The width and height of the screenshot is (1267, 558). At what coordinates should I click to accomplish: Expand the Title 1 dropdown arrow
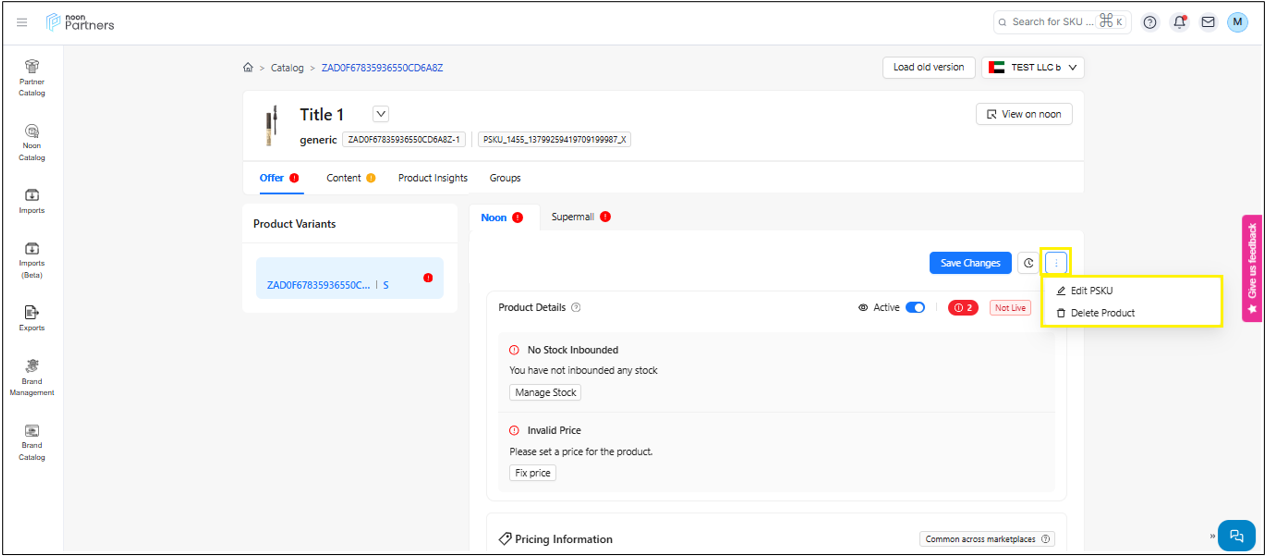click(381, 114)
